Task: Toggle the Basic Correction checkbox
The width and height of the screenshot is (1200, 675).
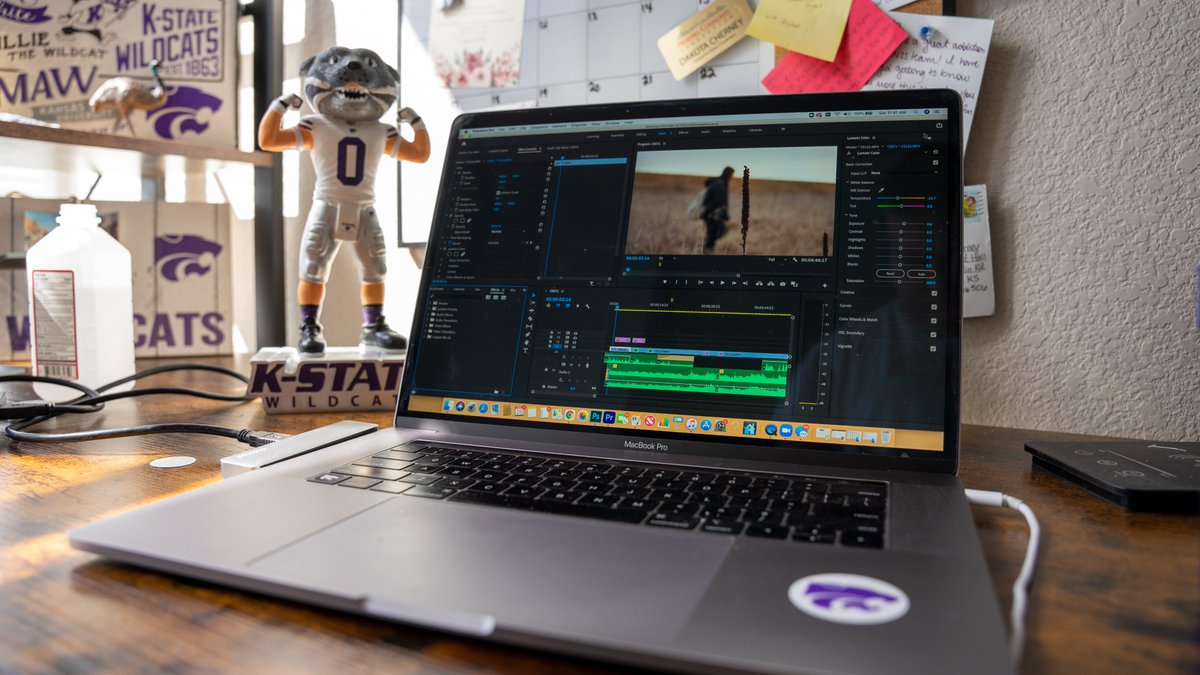Action: click(x=935, y=162)
